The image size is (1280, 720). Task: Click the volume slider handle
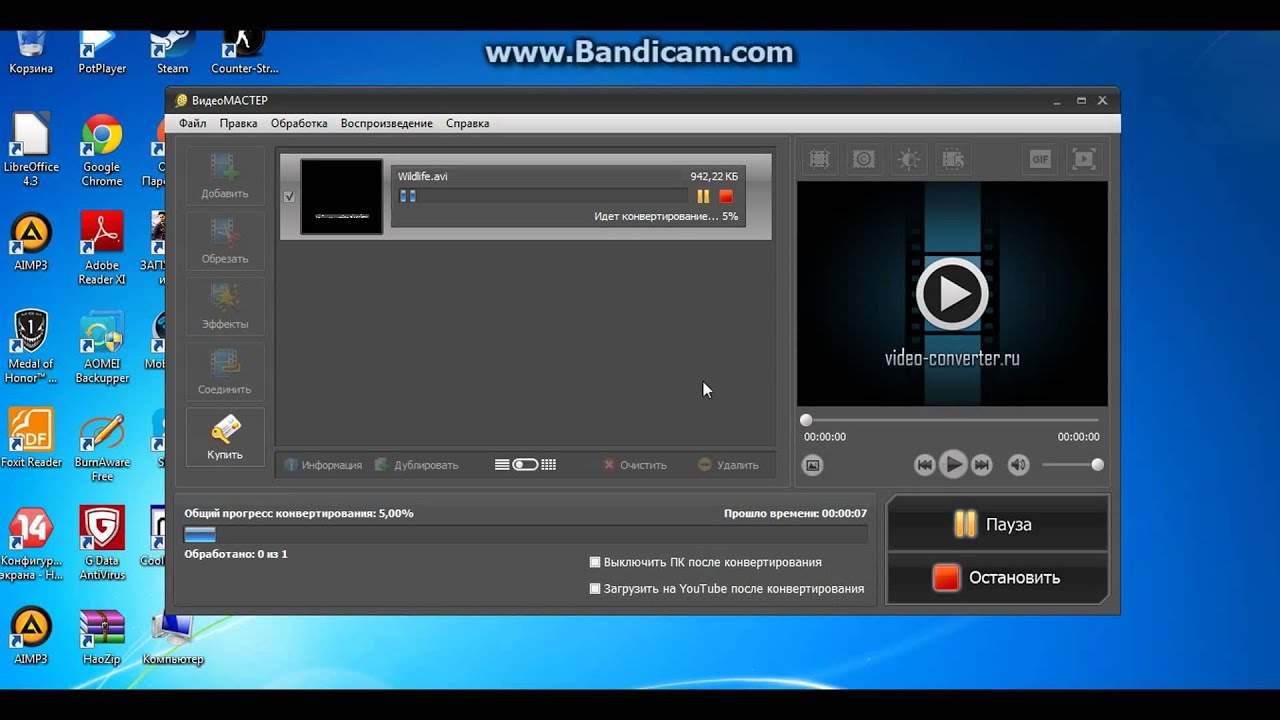point(1097,465)
